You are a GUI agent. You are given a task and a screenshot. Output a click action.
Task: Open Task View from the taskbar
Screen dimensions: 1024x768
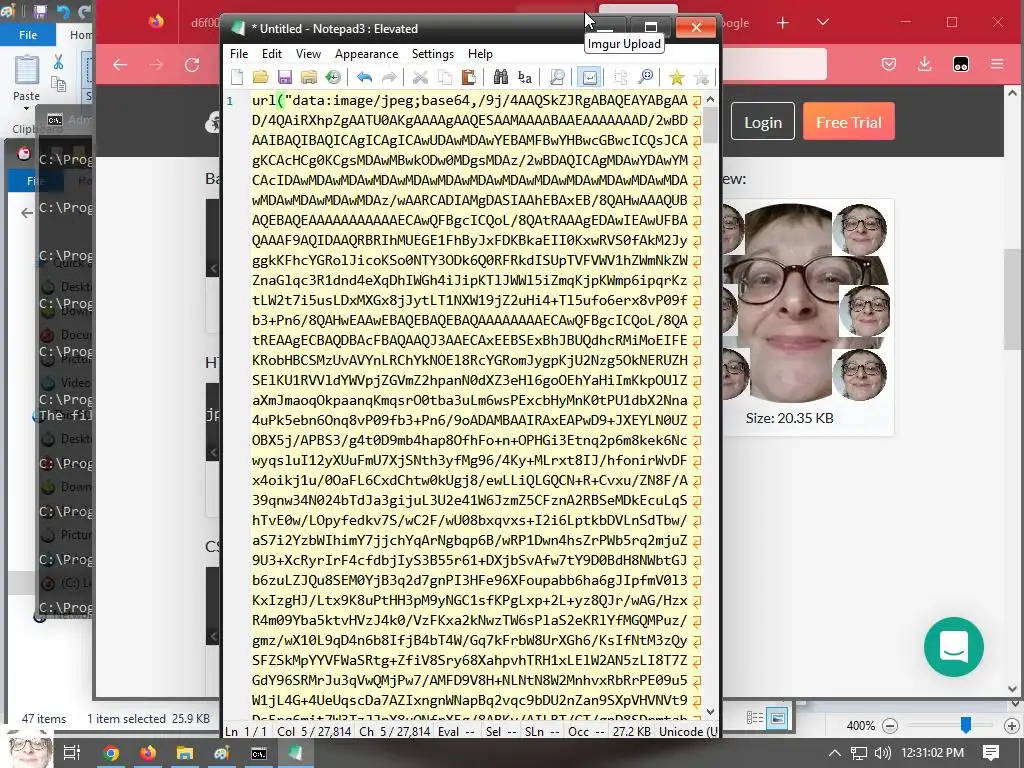pyautogui.click(x=72, y=753)
